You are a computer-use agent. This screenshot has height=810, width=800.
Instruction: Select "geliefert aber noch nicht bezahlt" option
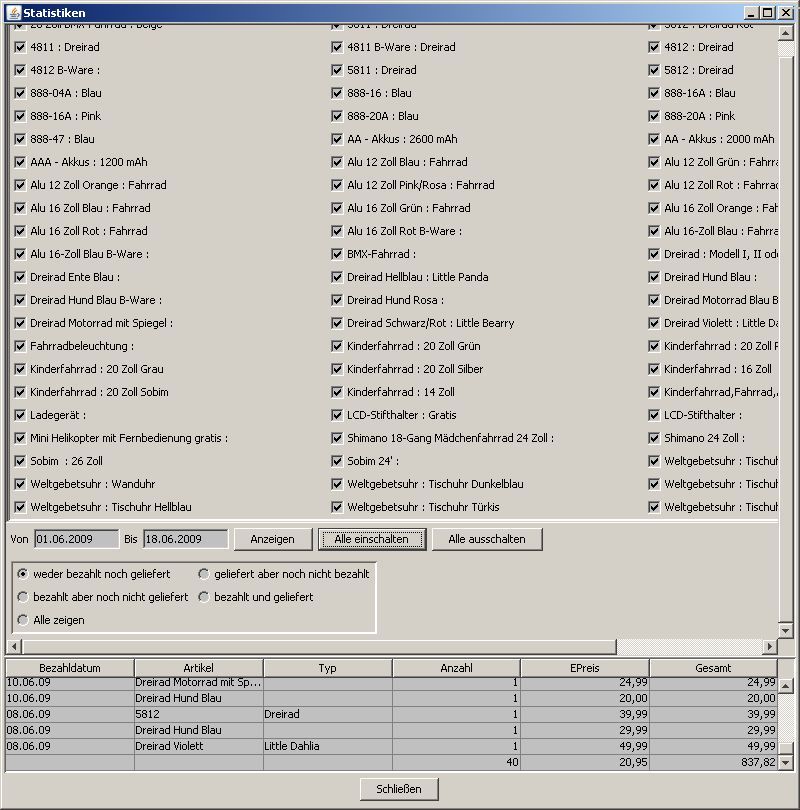tap(203, 574)
